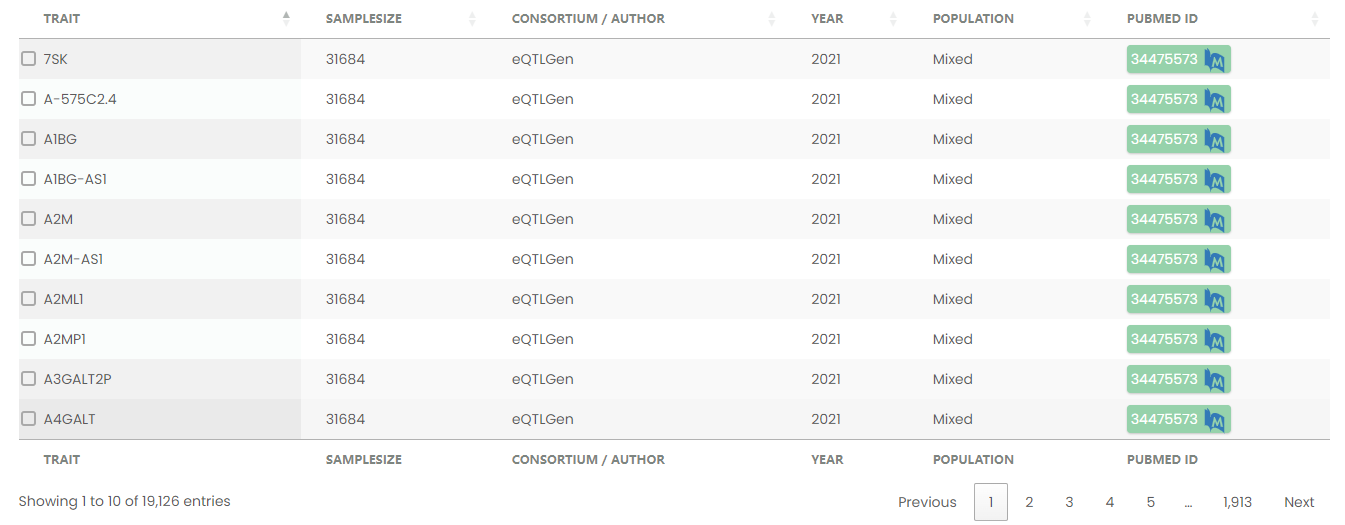Open PubMed ID 34475573 for A1BG-AS1
The width and height of the screenshot is (1345, 525).
click(x=1164, y=179)
